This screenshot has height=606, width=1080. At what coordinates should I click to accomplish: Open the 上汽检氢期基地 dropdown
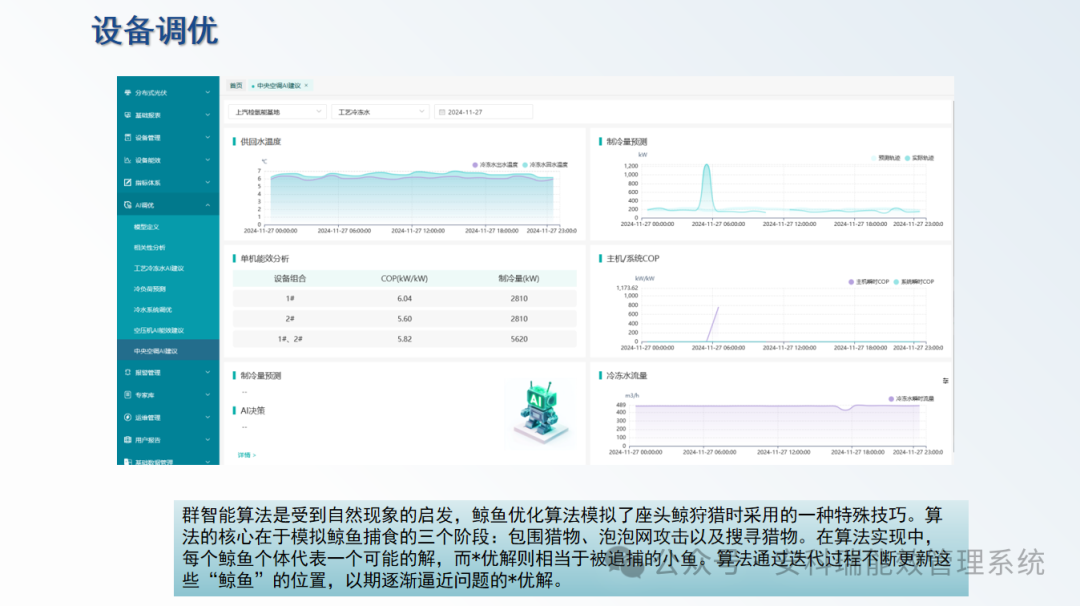point(276,112)
